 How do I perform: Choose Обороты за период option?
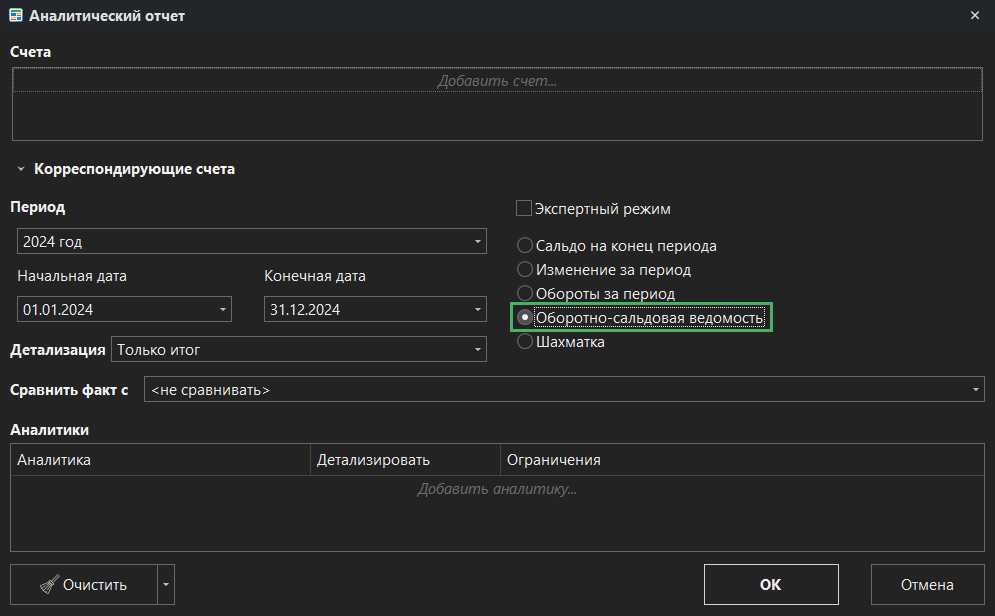pos(524,294)
